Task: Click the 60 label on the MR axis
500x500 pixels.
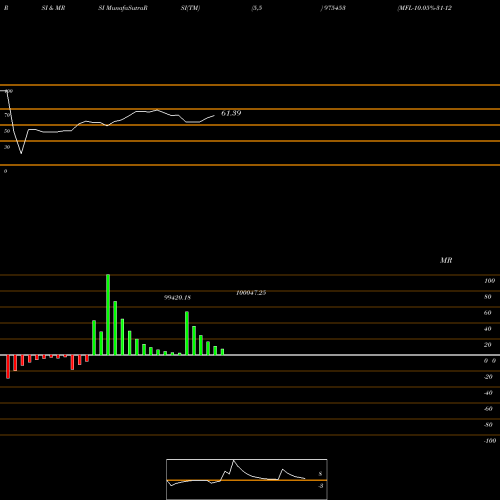Action: point(487,313)
